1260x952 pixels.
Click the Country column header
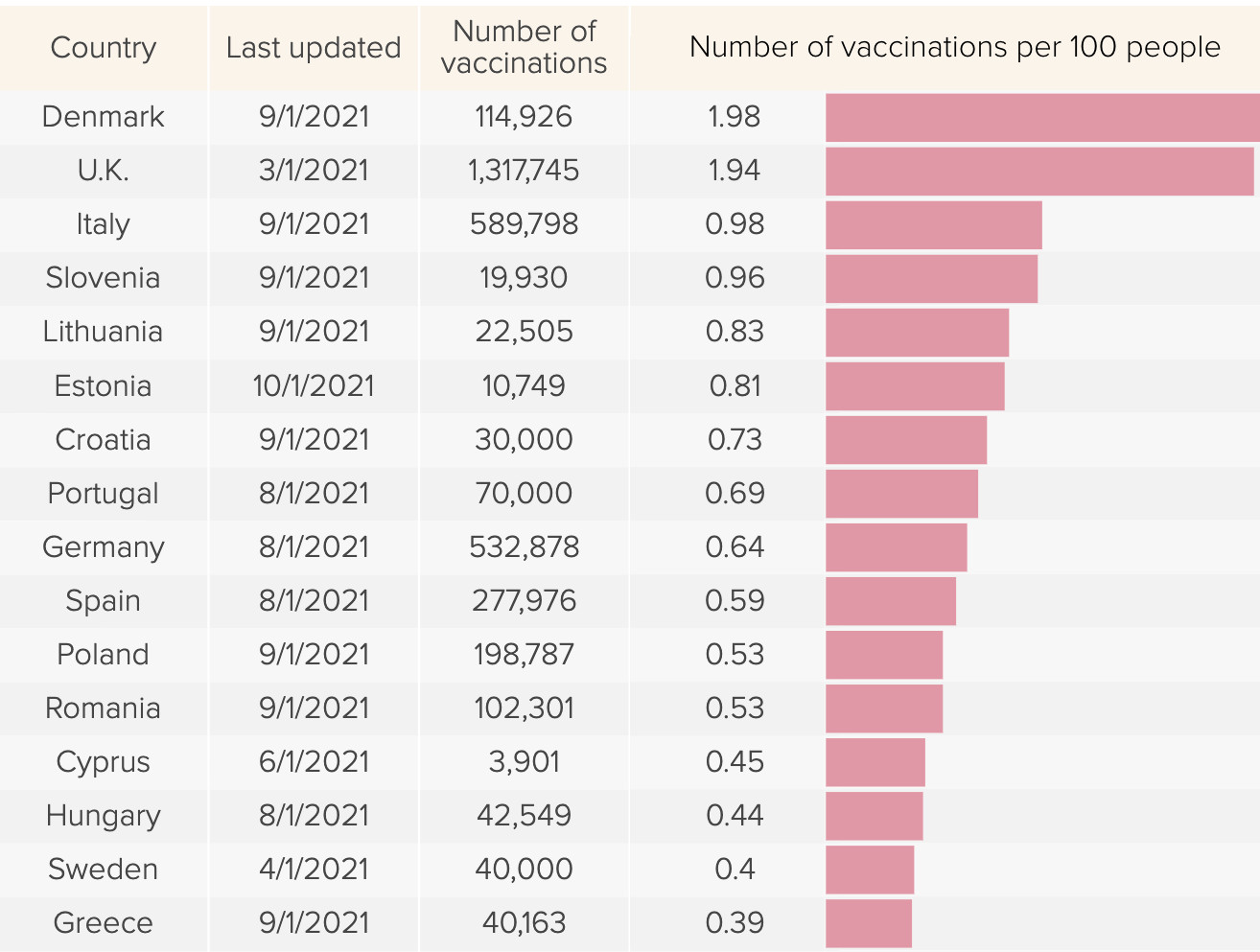[104, 48]
